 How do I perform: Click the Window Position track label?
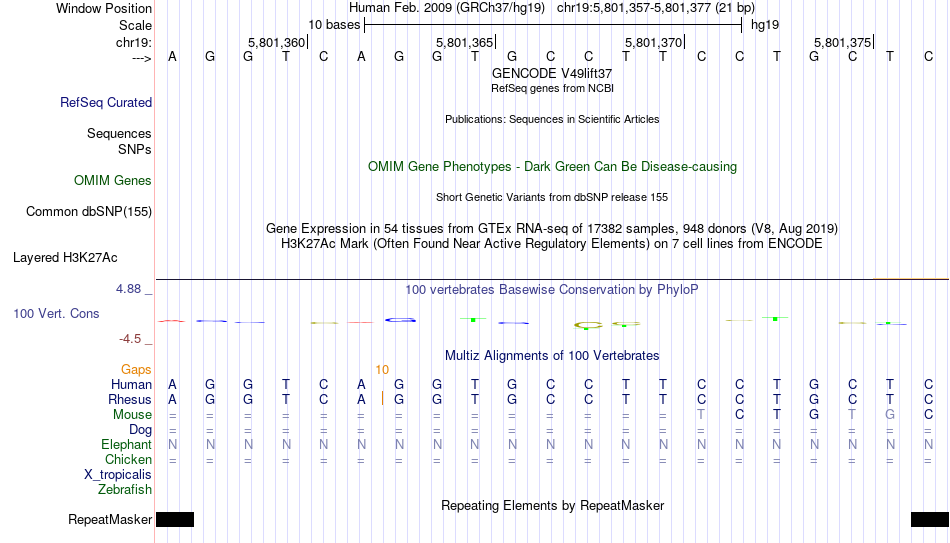(x=104, y=8)
